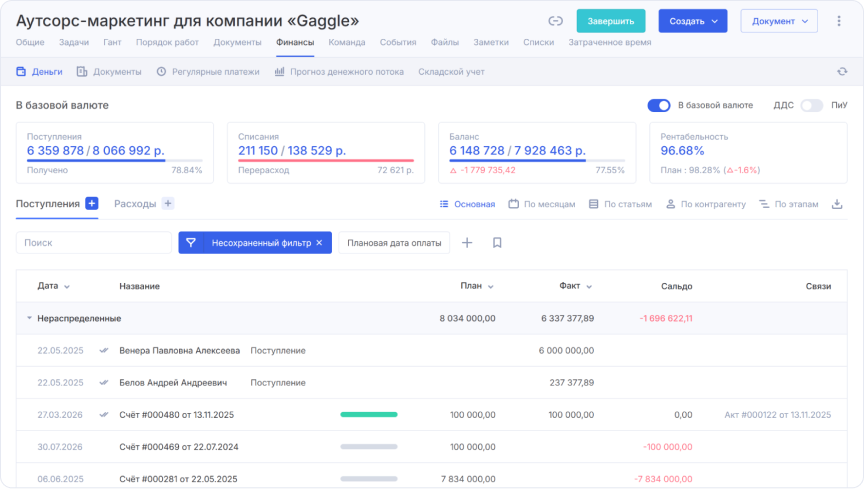Open the Заметки tab
This screenshot has height=489, width=864.
(x=491, y=42)
